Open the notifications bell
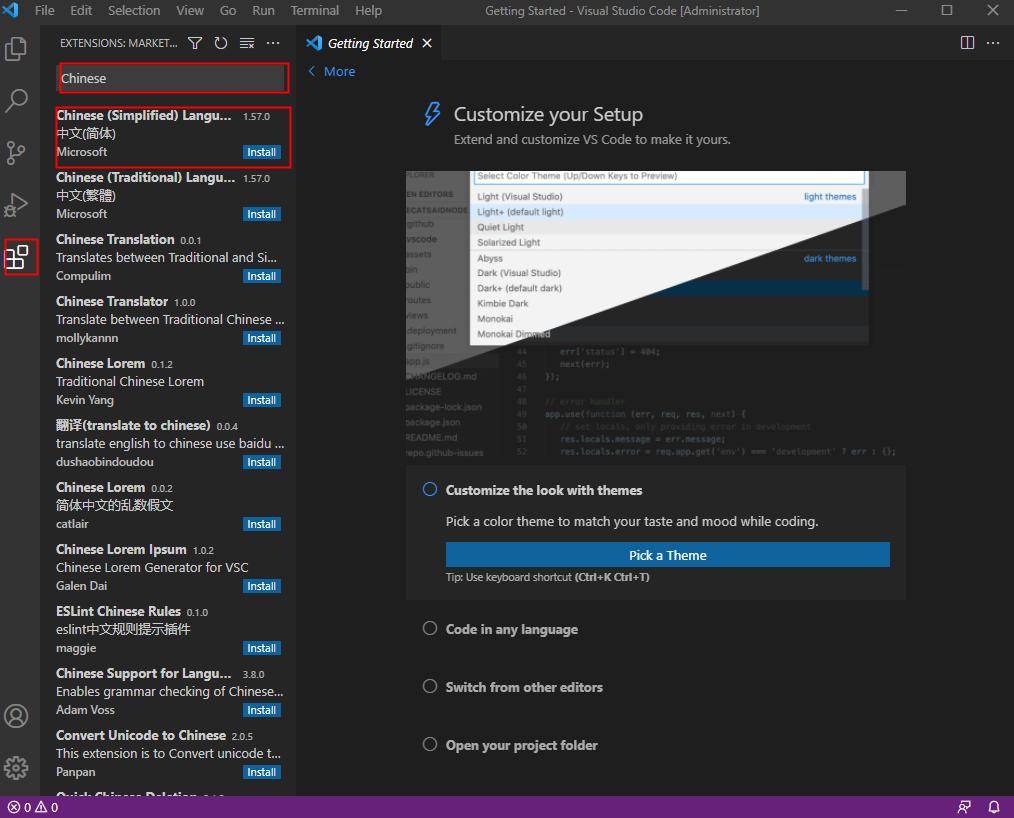The width and height of the screenshot is (1014, 818). pos(993,807)
